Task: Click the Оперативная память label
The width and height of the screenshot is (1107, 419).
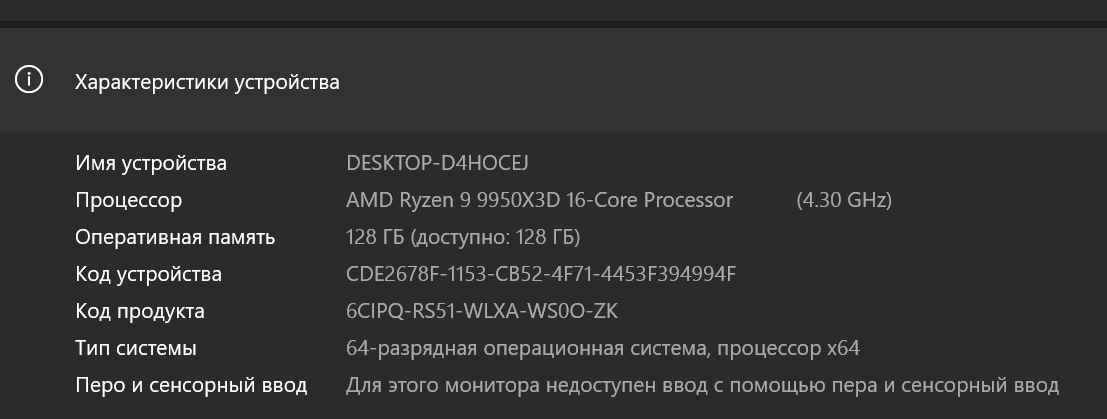Action: (x=175, y=237)
